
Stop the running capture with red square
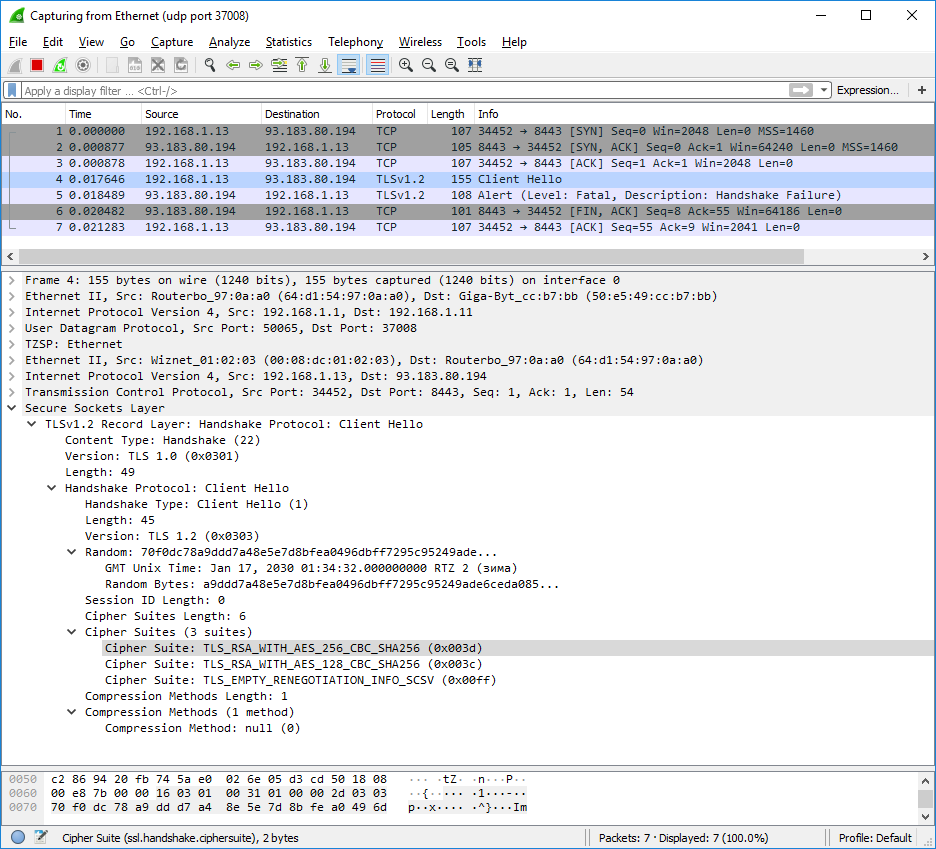pyautogui.click(x=37, y=65)
